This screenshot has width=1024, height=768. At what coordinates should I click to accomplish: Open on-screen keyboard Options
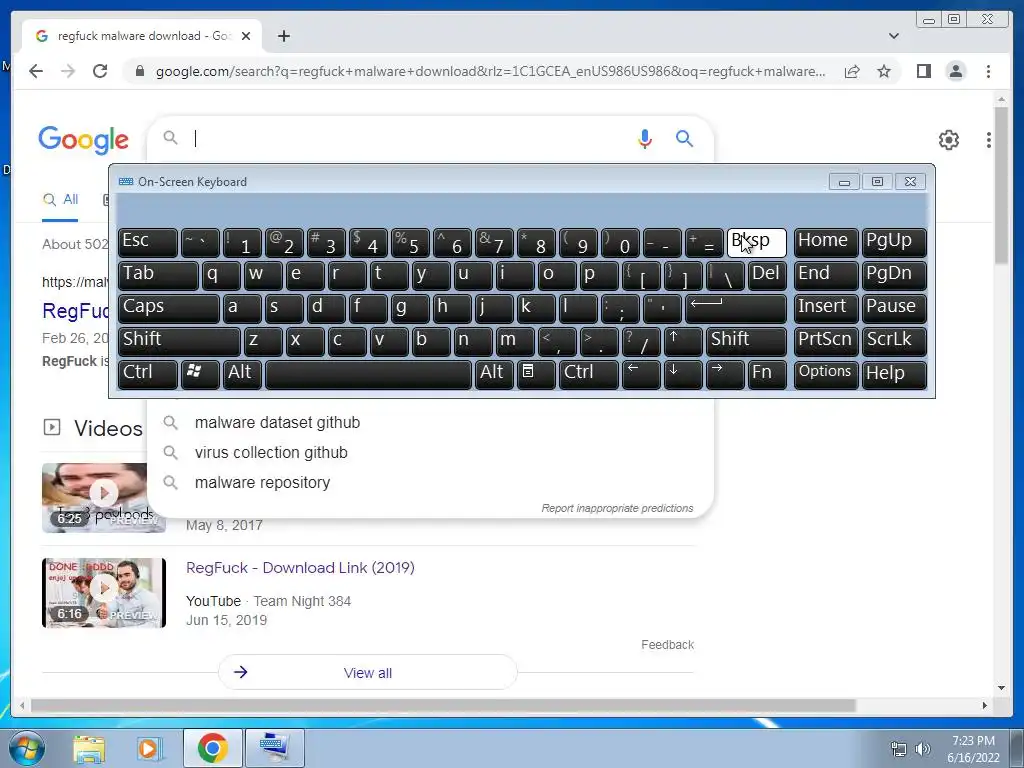pyautogui.click(x=826, y=374)
